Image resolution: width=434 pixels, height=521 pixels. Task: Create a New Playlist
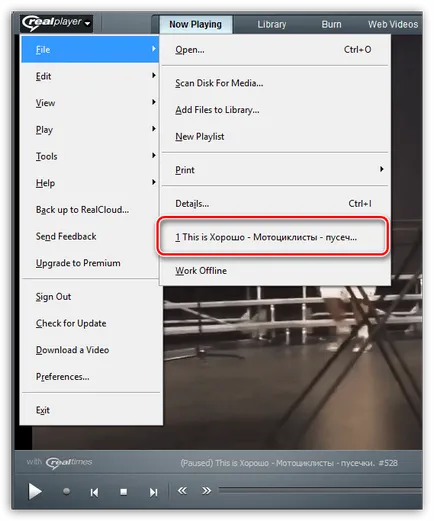click(275, 136)
